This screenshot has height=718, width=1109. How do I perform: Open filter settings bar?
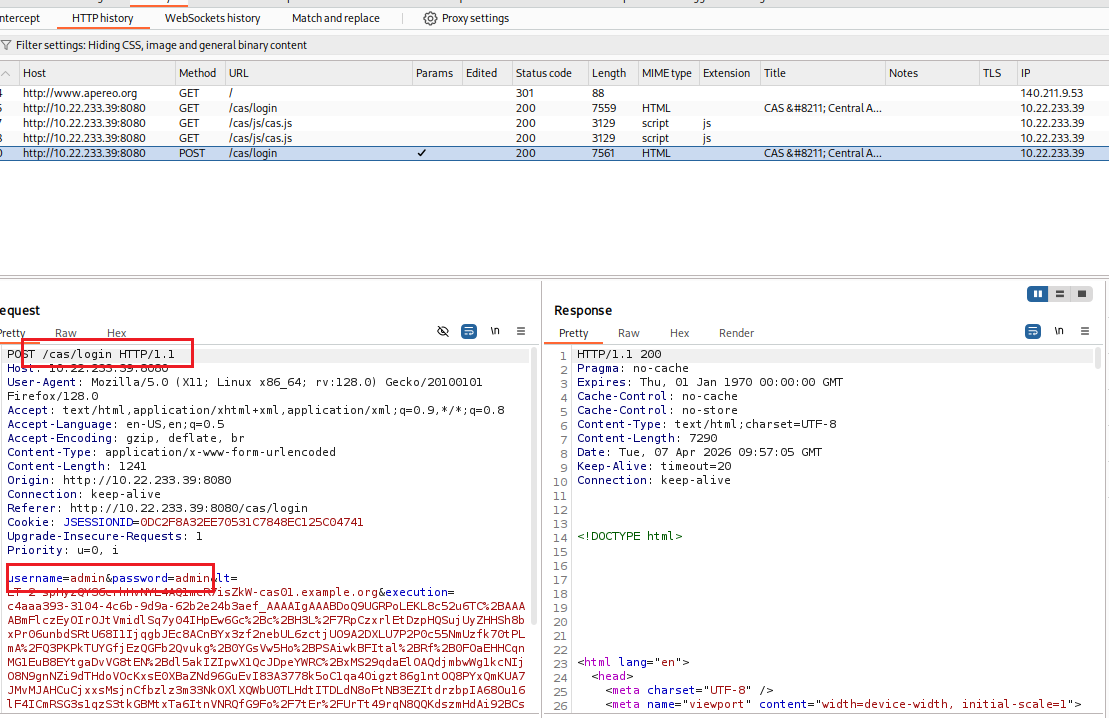coord(554,45)
